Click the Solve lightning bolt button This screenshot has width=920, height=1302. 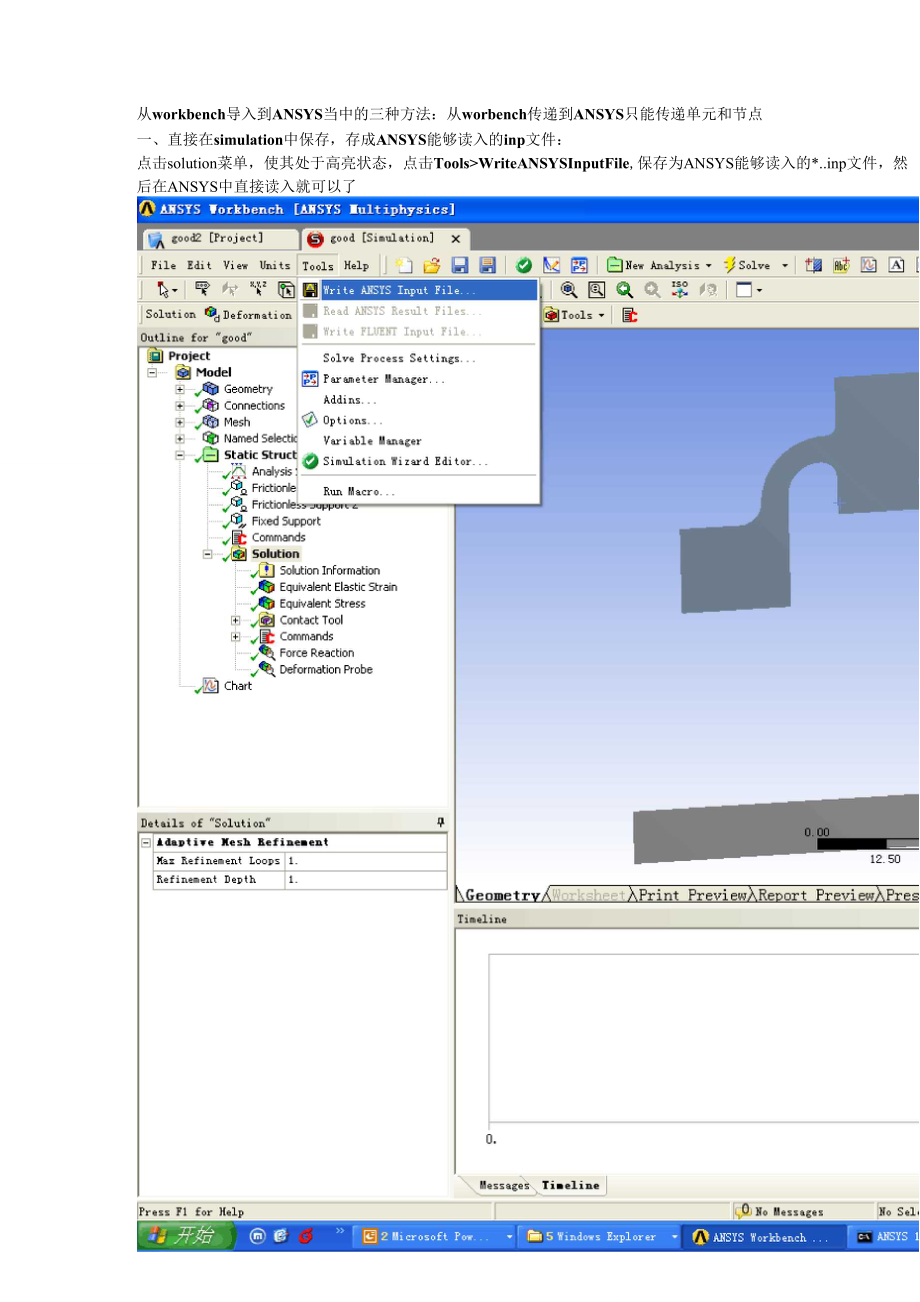(747, 265)
